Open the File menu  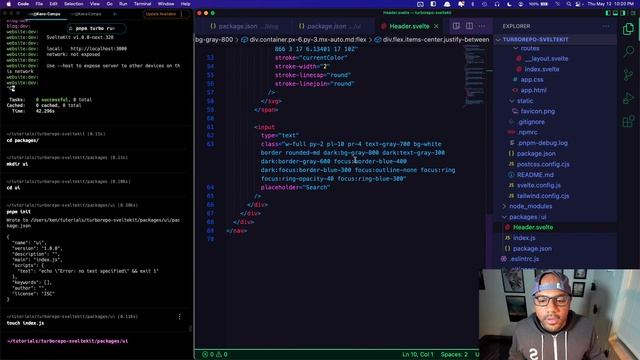pos(39,4)
